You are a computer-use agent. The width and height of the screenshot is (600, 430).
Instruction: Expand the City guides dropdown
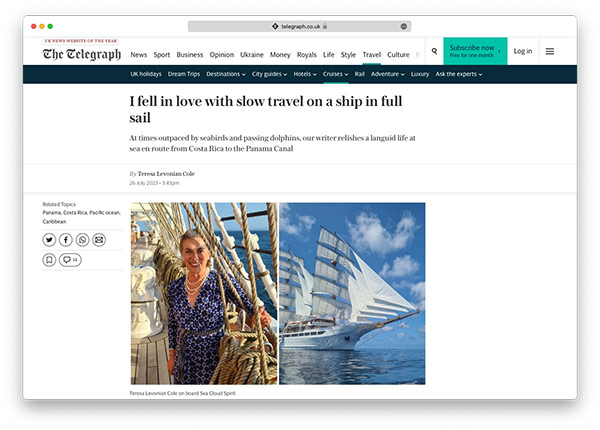click(269, 74)
